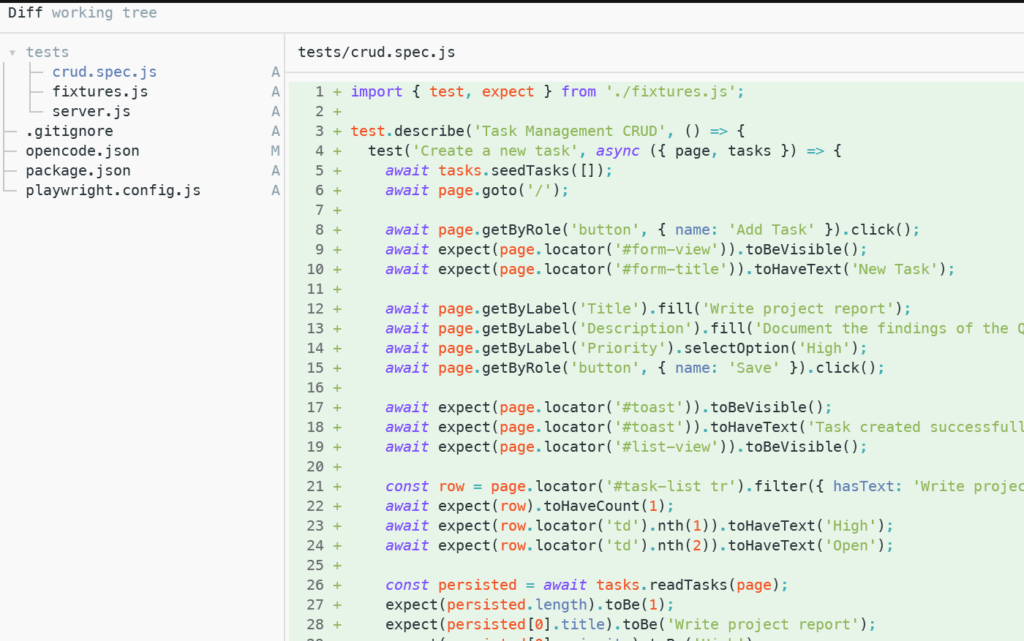1024x641 pixels.
Task: Click the 'working tree' label
Action: tap(104, 12)
